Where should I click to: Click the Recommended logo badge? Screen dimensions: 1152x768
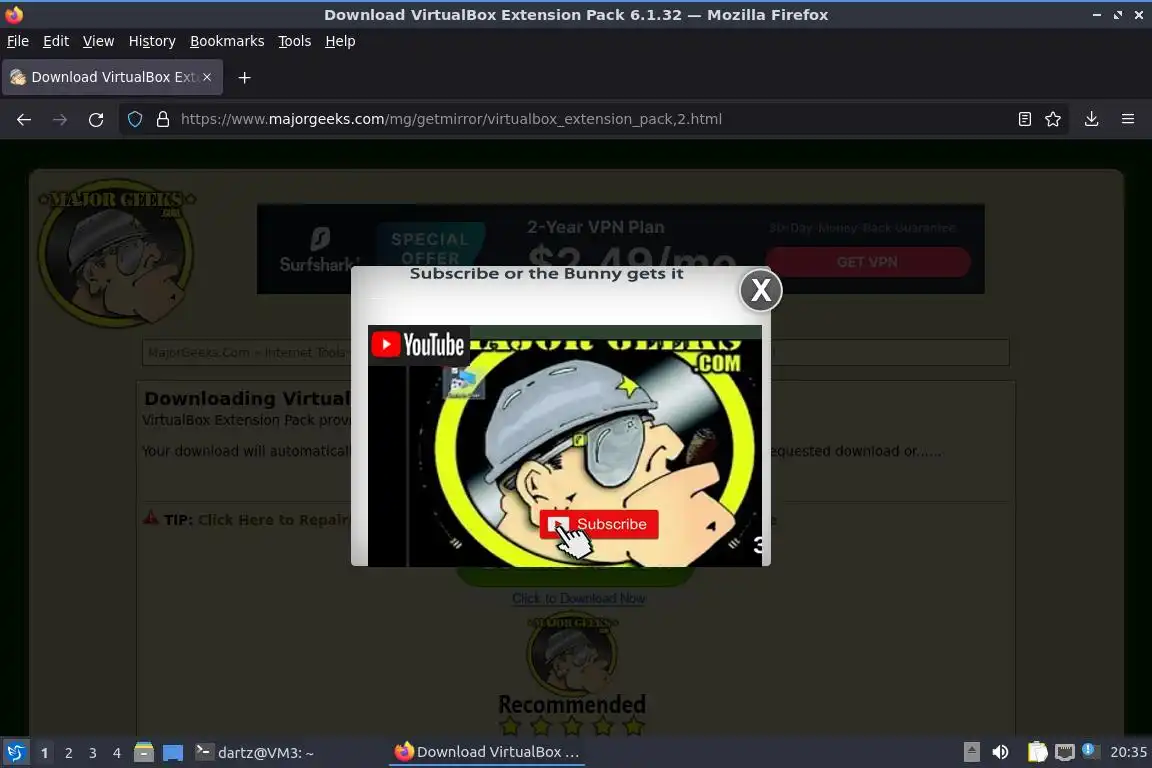point(572,675)
